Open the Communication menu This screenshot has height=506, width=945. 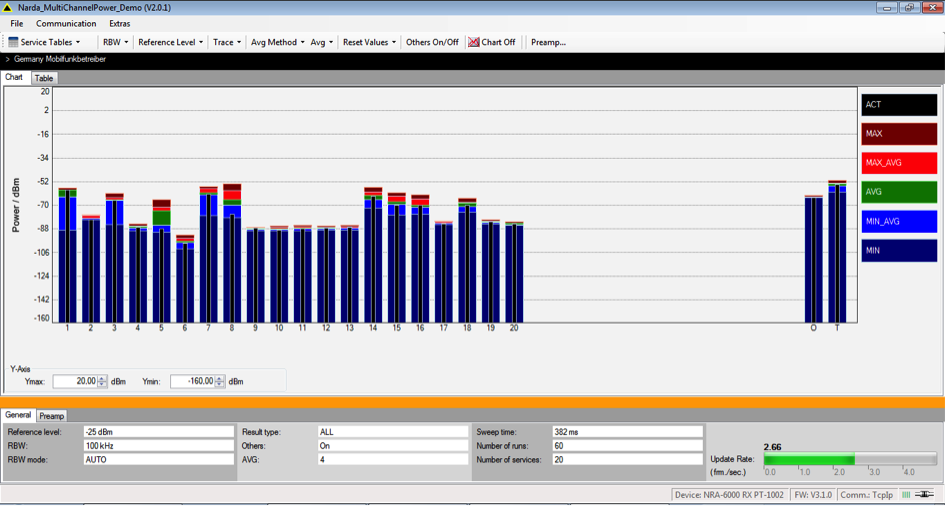[66, 23]
